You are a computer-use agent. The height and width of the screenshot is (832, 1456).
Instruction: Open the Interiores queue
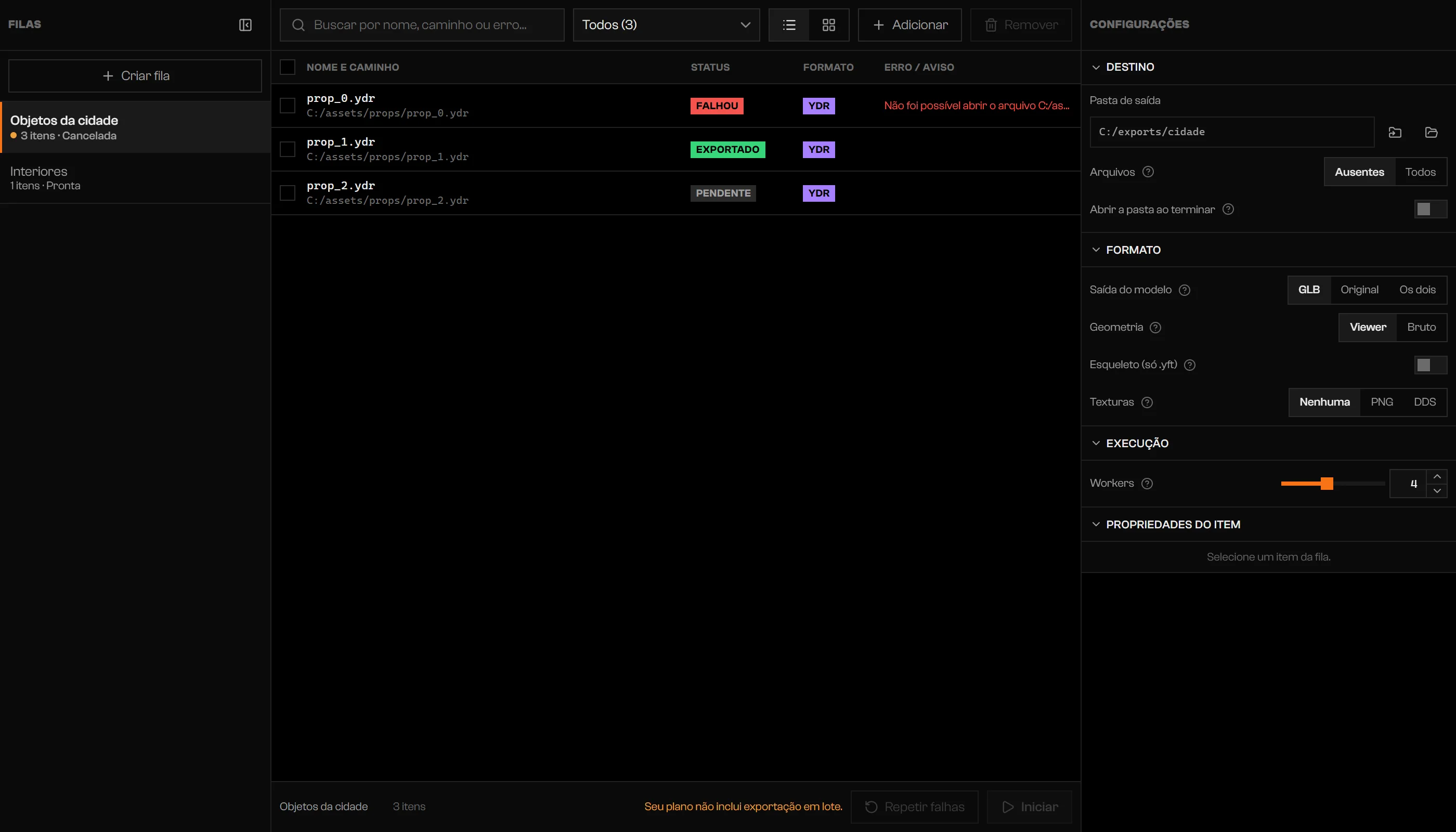(x=135, y=178)
